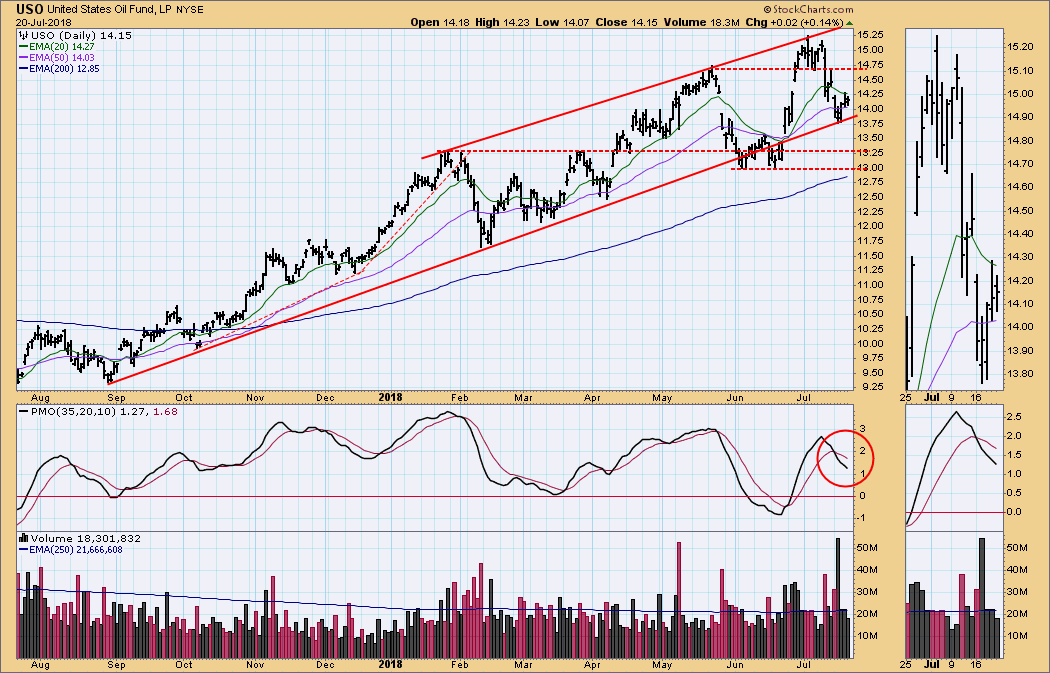Click the EMA(200) 12.85 legend entry
This screenshot has width=1050, height=673.
point(59,68)
